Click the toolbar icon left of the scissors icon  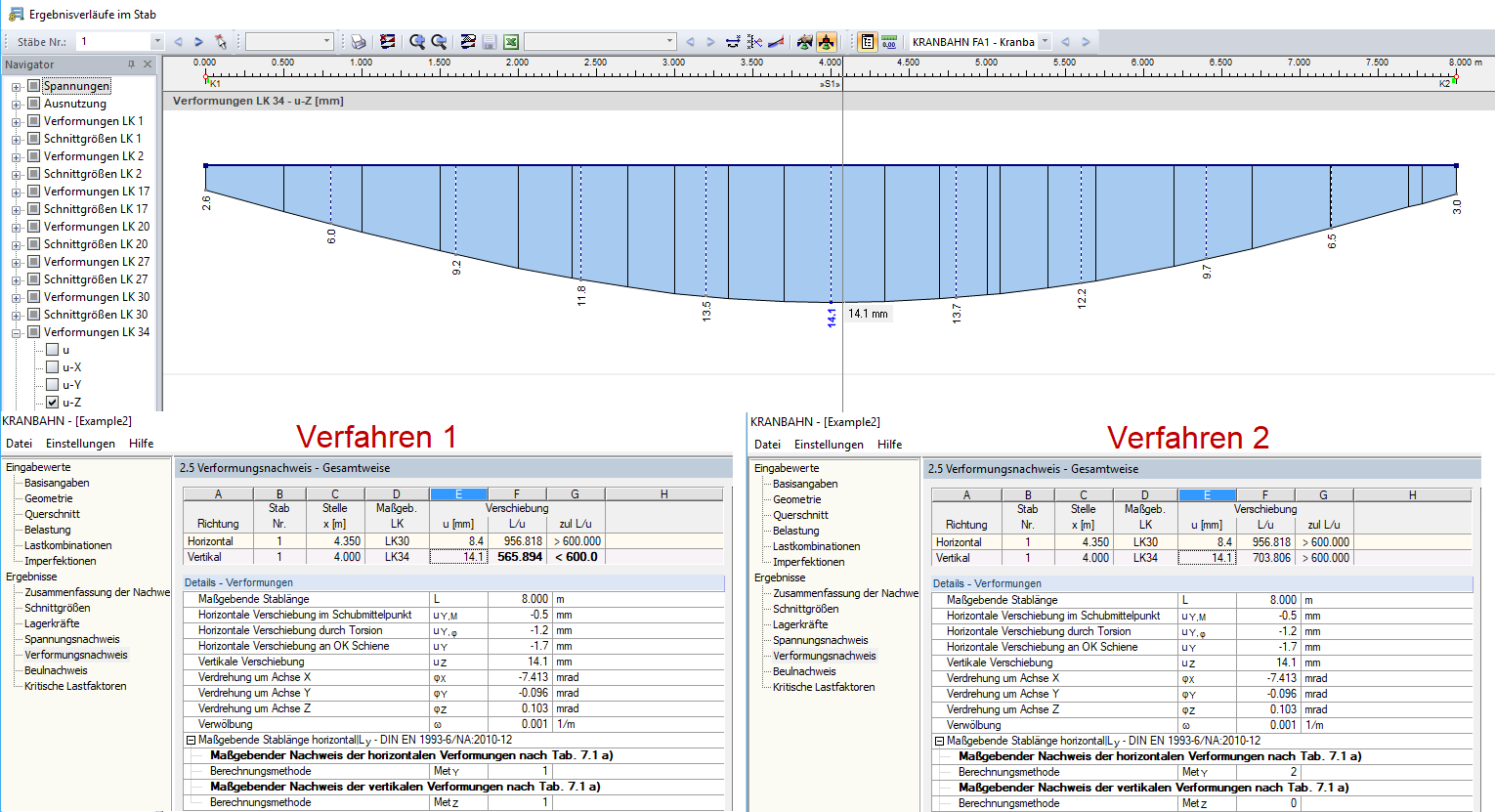tap(733, 42)
